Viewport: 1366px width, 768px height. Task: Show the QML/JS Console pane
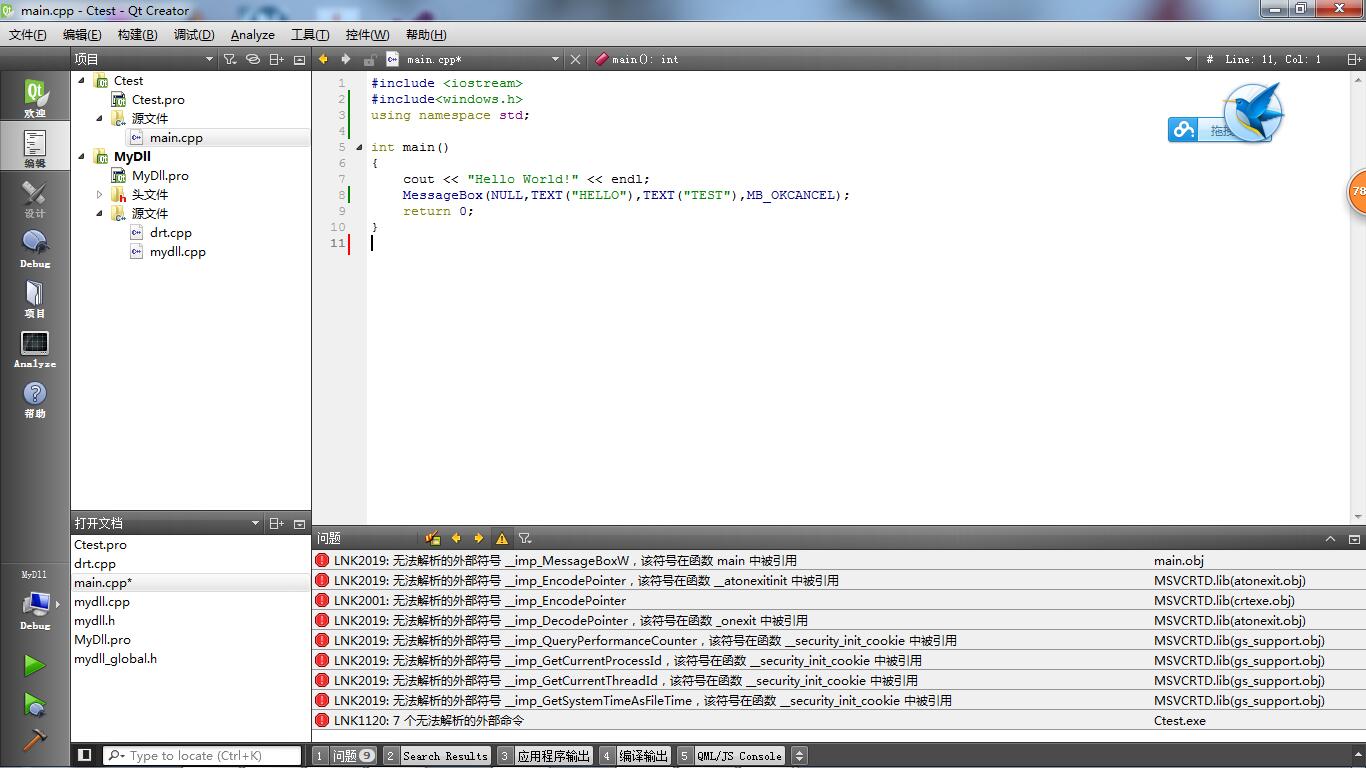click(x=731, y=756)
